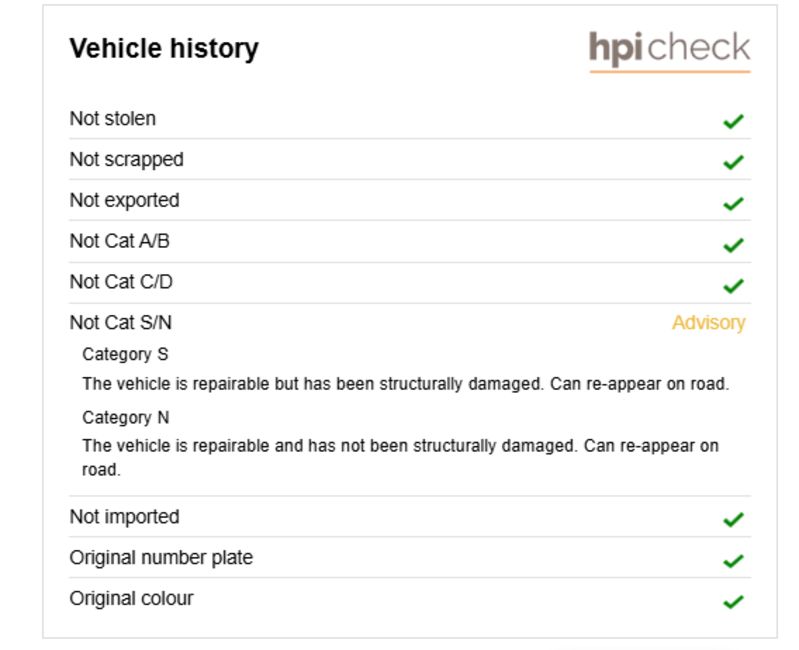The width and height of the screenshot is (799, 650).
Task: Click the green checkmark beside Not stolen
Action: 733,121
